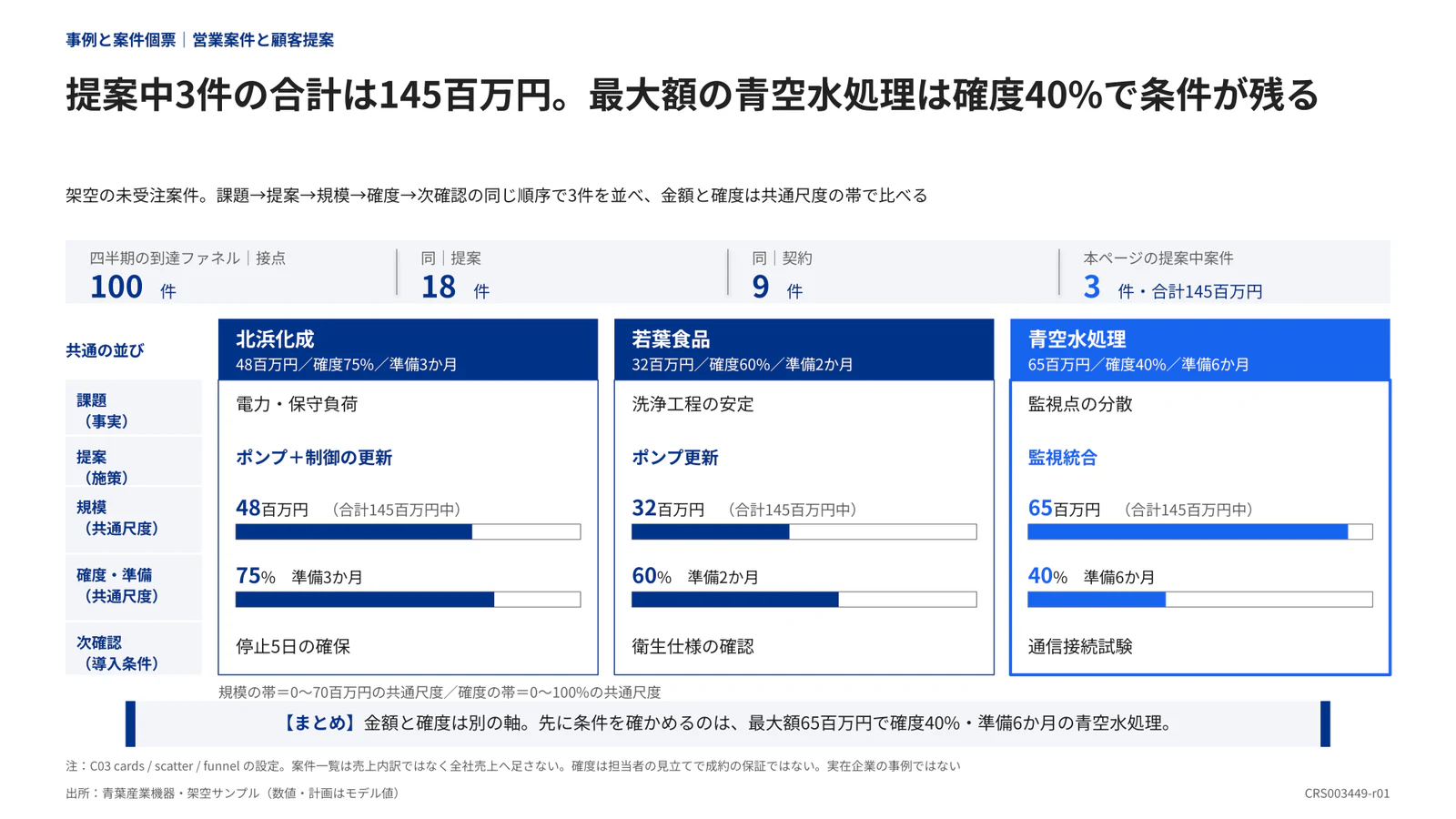1456x819 pixels.
Task: Click the 監視統合 proposal text
Action: [1062, 458]
